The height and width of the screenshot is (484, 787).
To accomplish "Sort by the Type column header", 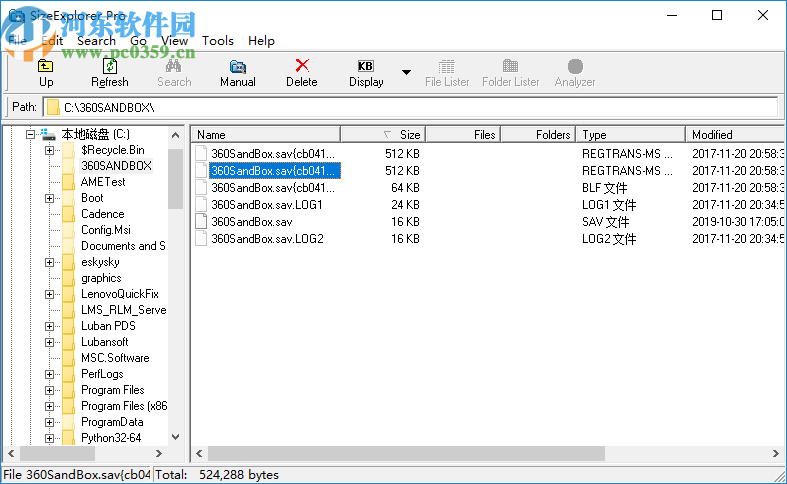I will [631, 135].
